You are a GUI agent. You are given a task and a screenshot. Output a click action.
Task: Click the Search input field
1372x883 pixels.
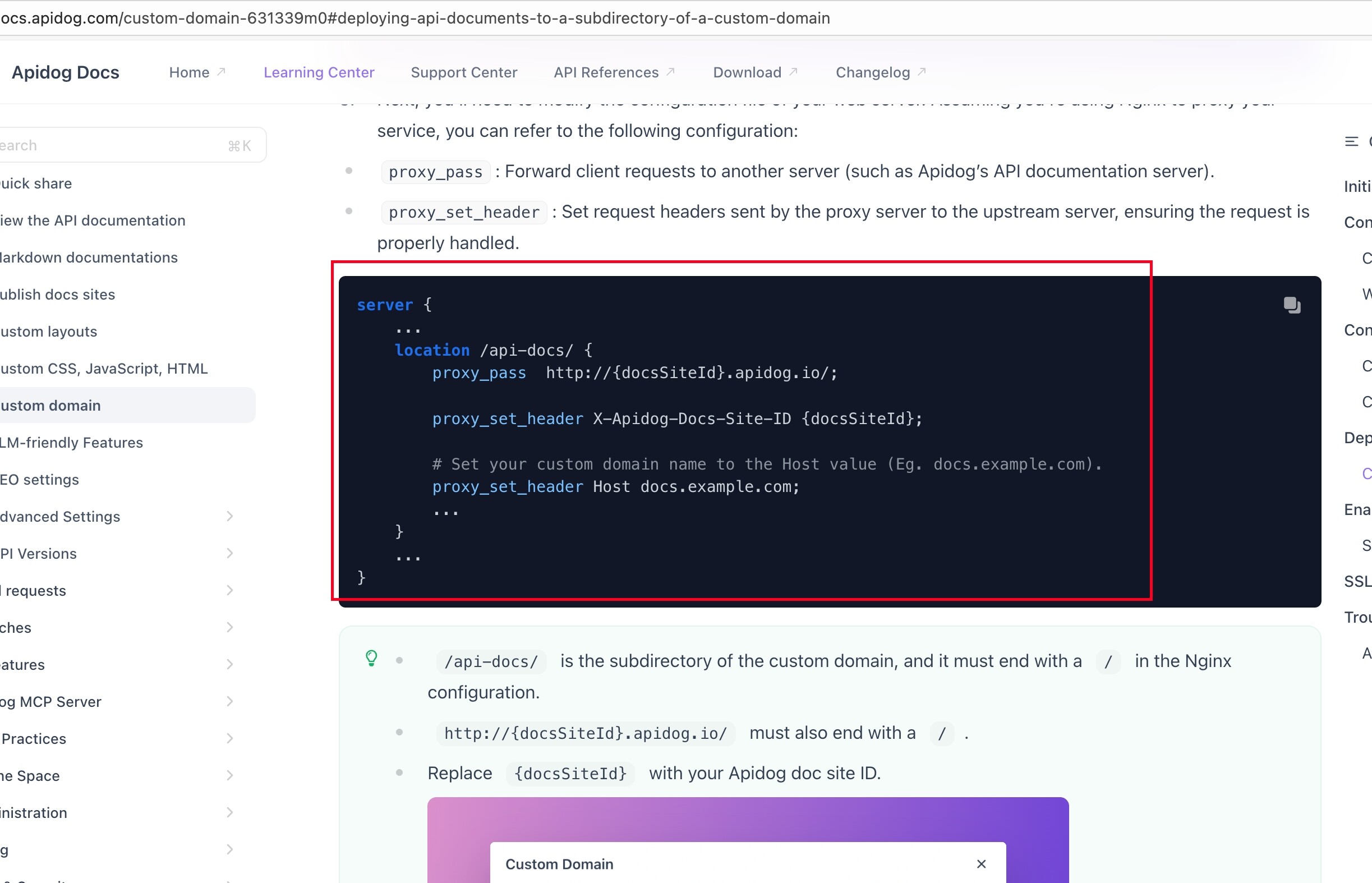[x=114, y=146]
